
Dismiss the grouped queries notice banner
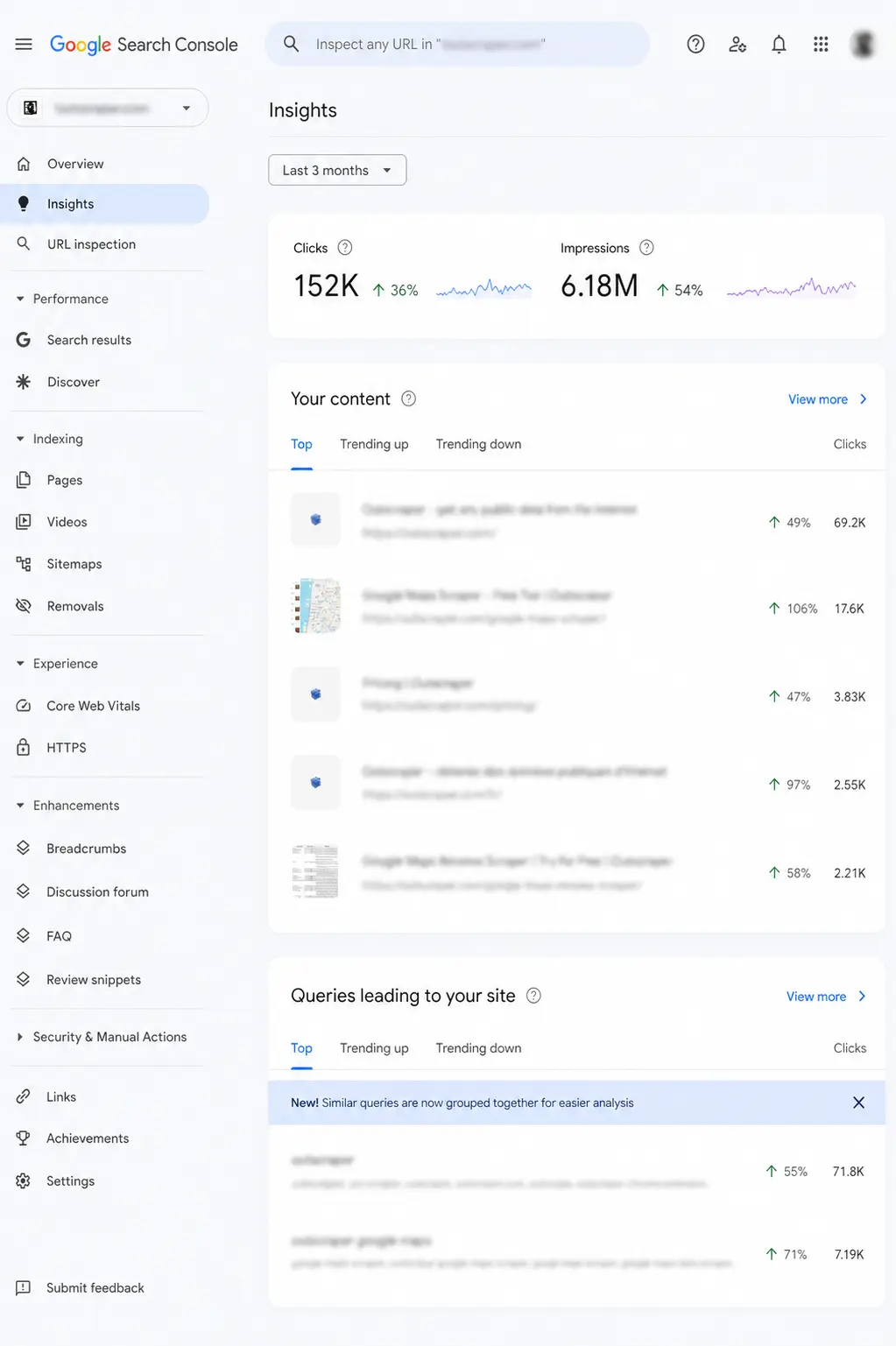tap(858, 1103)
